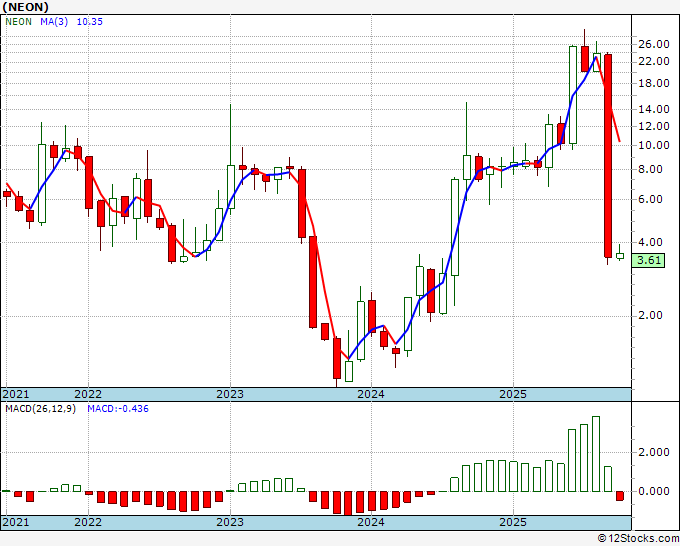
Task: Click the MACD:-0.436 value readout
Action: 118,409
